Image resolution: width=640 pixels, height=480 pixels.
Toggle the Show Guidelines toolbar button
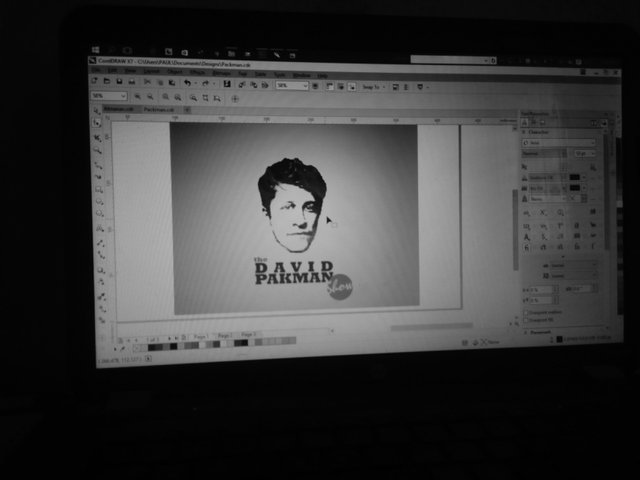click(x=351, y=87)
